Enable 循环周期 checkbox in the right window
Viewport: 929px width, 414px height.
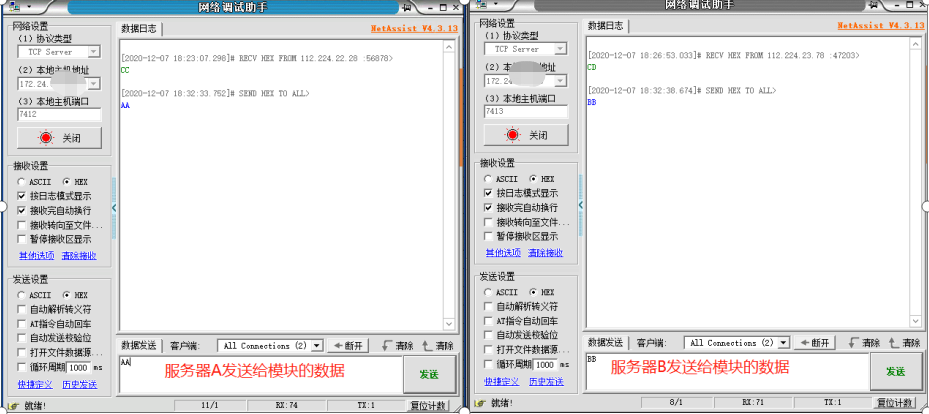(x=488, y=365)
